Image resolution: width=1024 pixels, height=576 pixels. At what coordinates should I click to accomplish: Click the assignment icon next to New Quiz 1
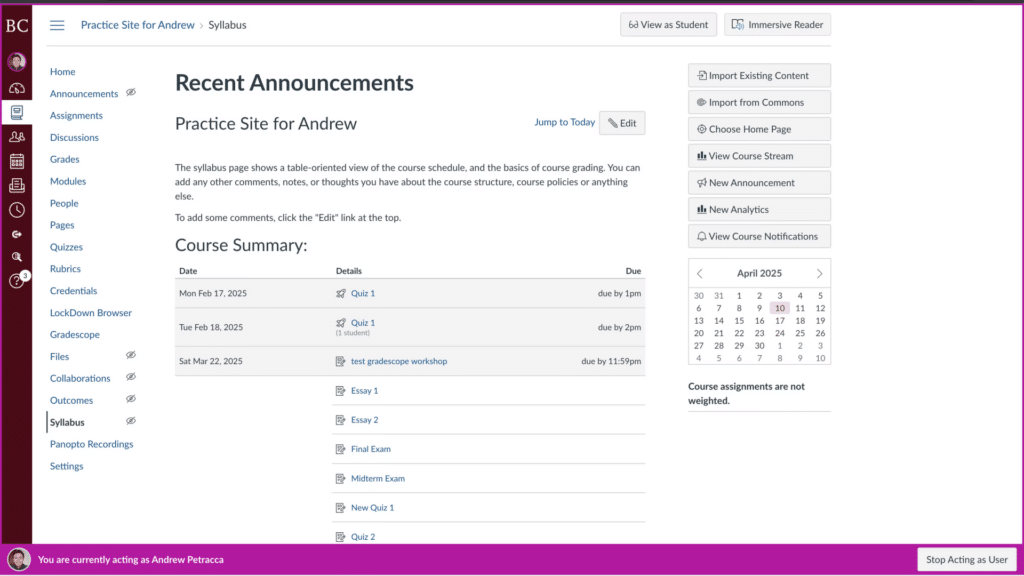(340, 507)
